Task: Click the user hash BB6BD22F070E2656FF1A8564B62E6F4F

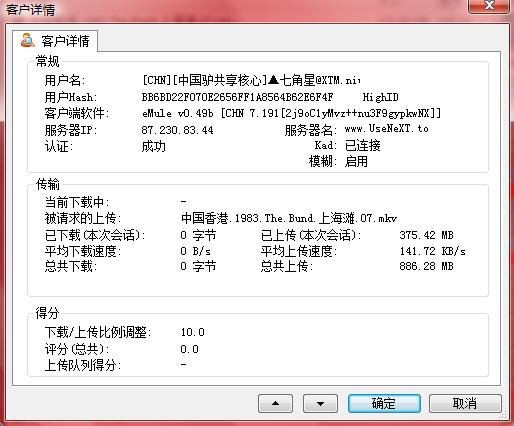Action: [x=237, y=97]
